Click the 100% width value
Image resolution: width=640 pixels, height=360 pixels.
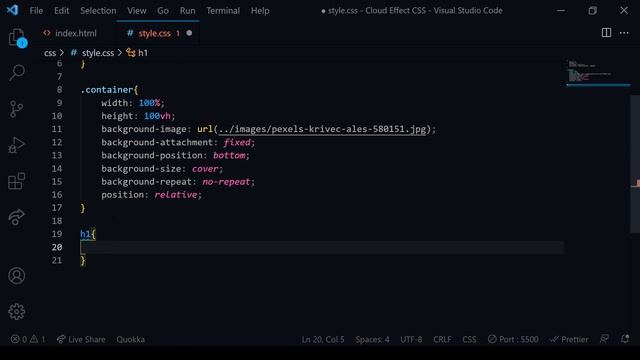pyautogui.click(x=149, y=103)
